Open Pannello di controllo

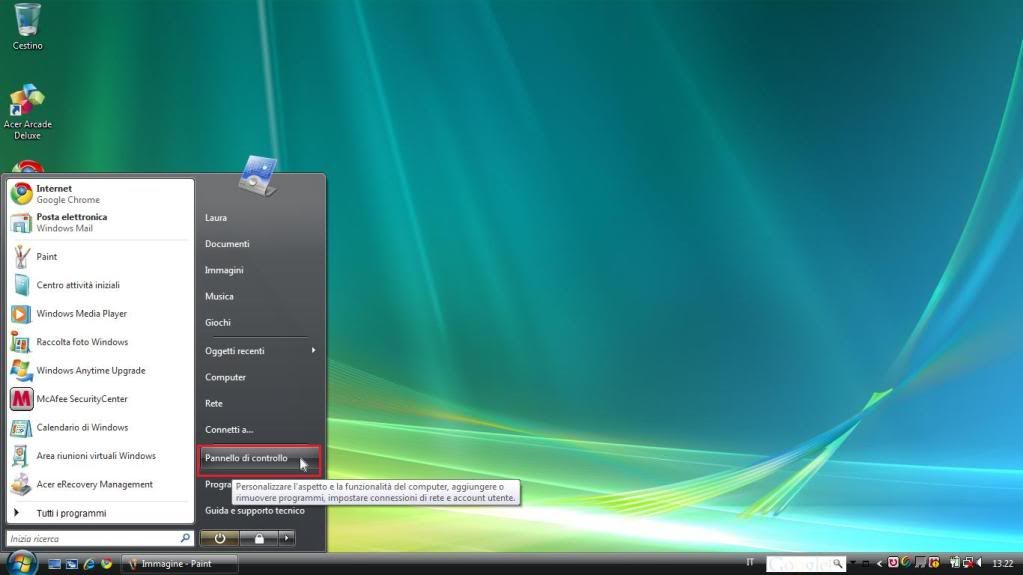259,458
